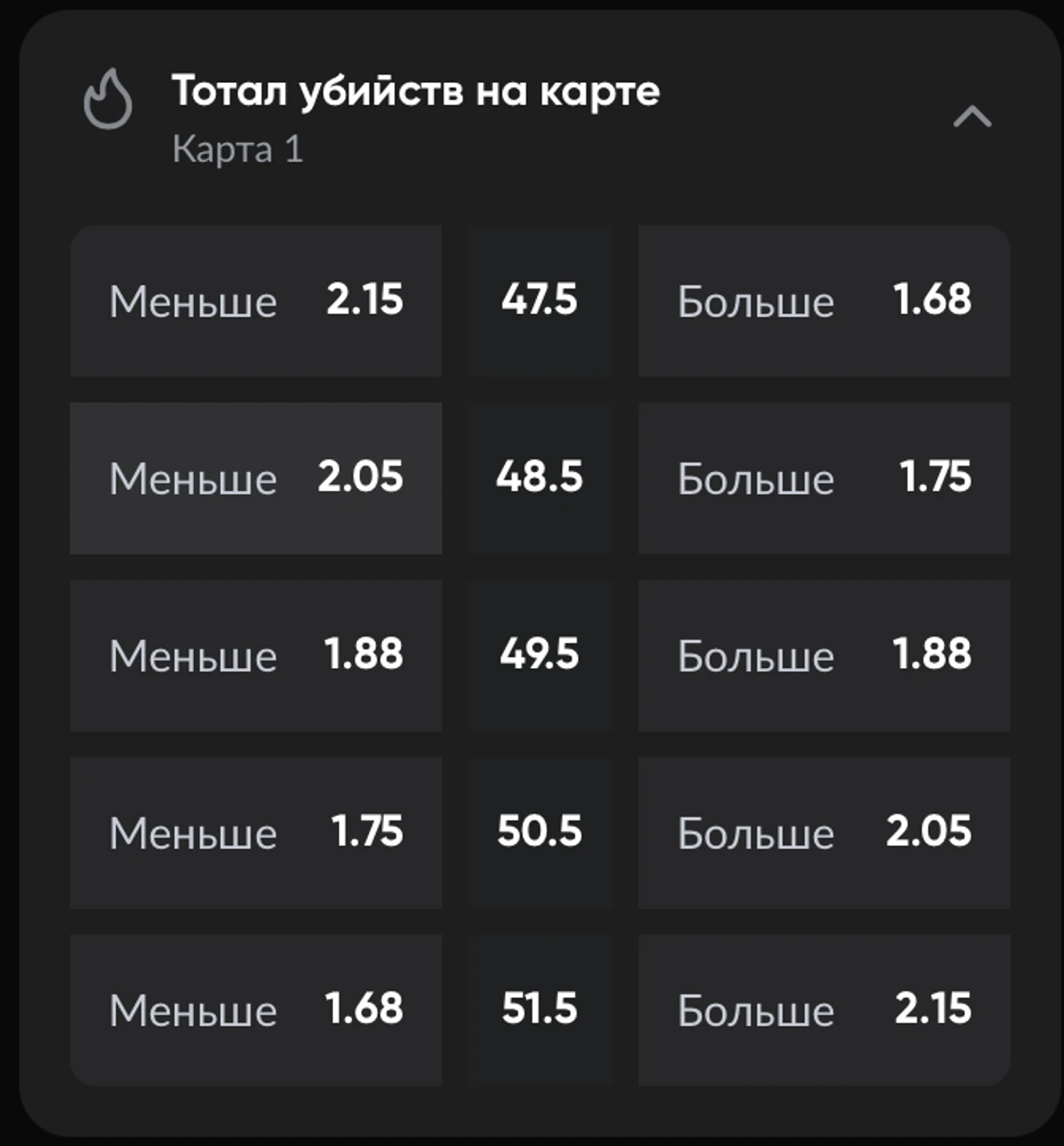1064x1146 pixels.
Task: Choose Больше 49.5 at odds 1.88
Action: point(824,655)
